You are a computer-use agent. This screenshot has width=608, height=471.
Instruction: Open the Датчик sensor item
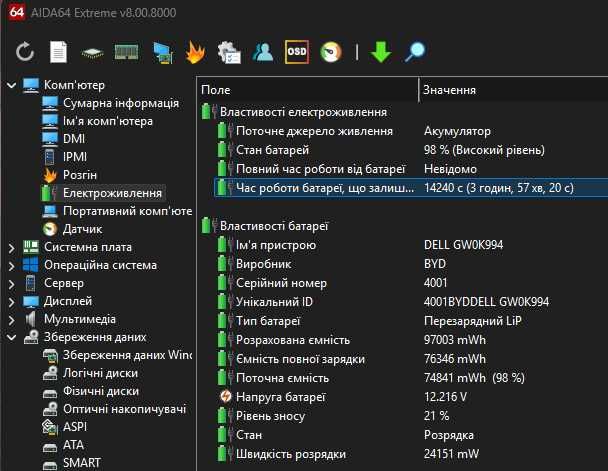tap(82, 229)
